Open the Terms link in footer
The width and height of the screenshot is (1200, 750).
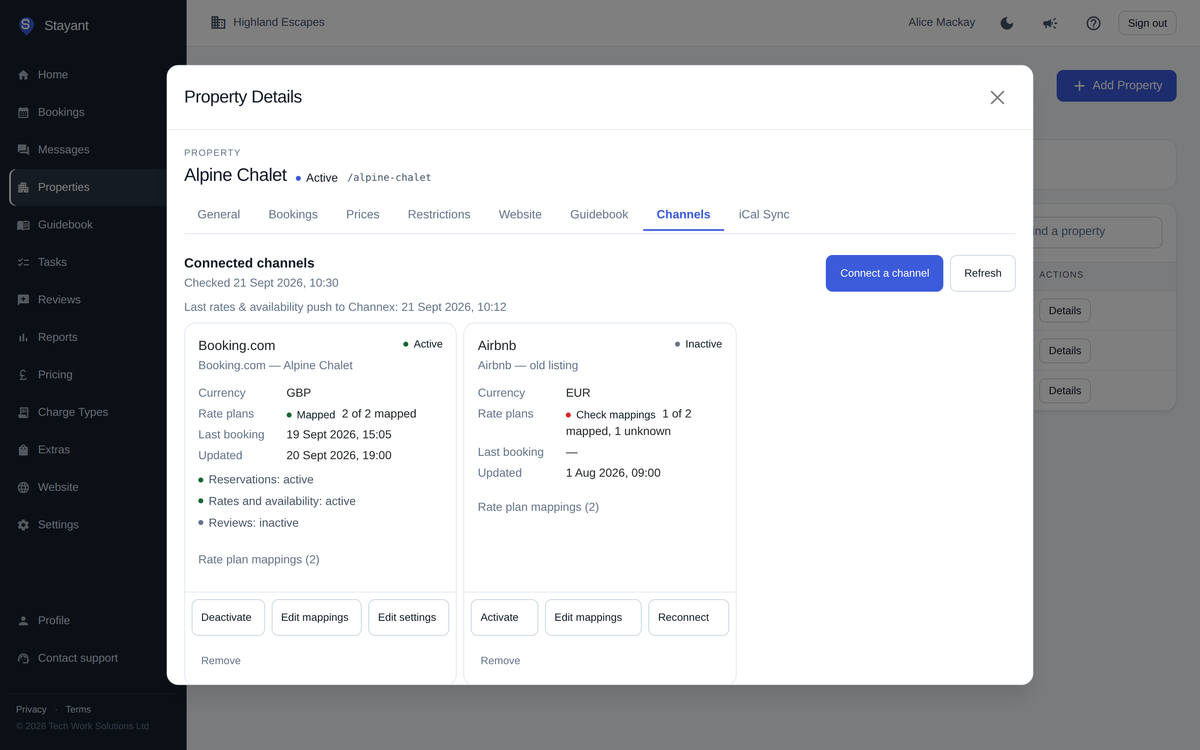point(78,710)
